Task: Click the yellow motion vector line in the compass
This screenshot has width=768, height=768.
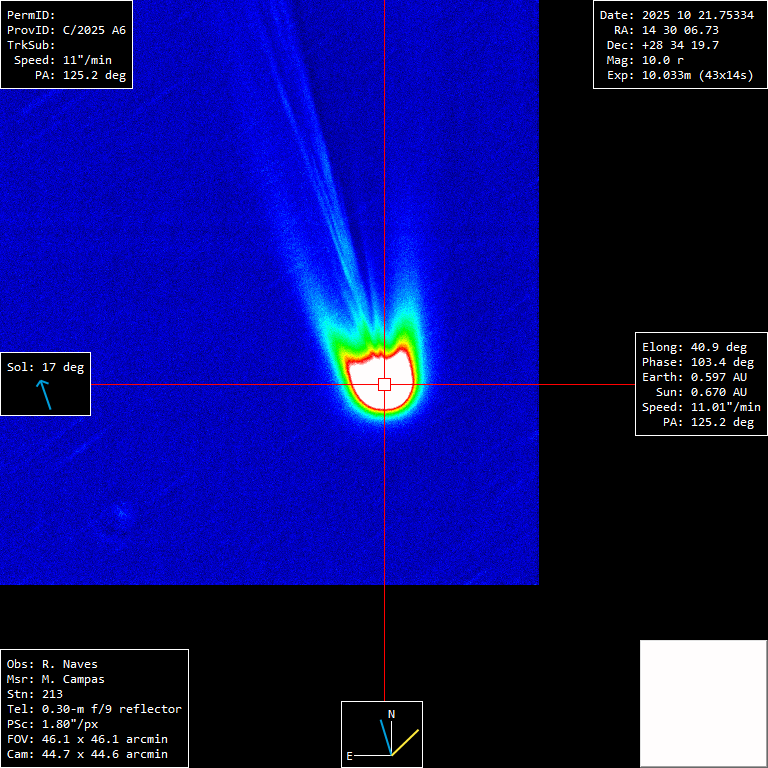Action: [x=404, y=742]
